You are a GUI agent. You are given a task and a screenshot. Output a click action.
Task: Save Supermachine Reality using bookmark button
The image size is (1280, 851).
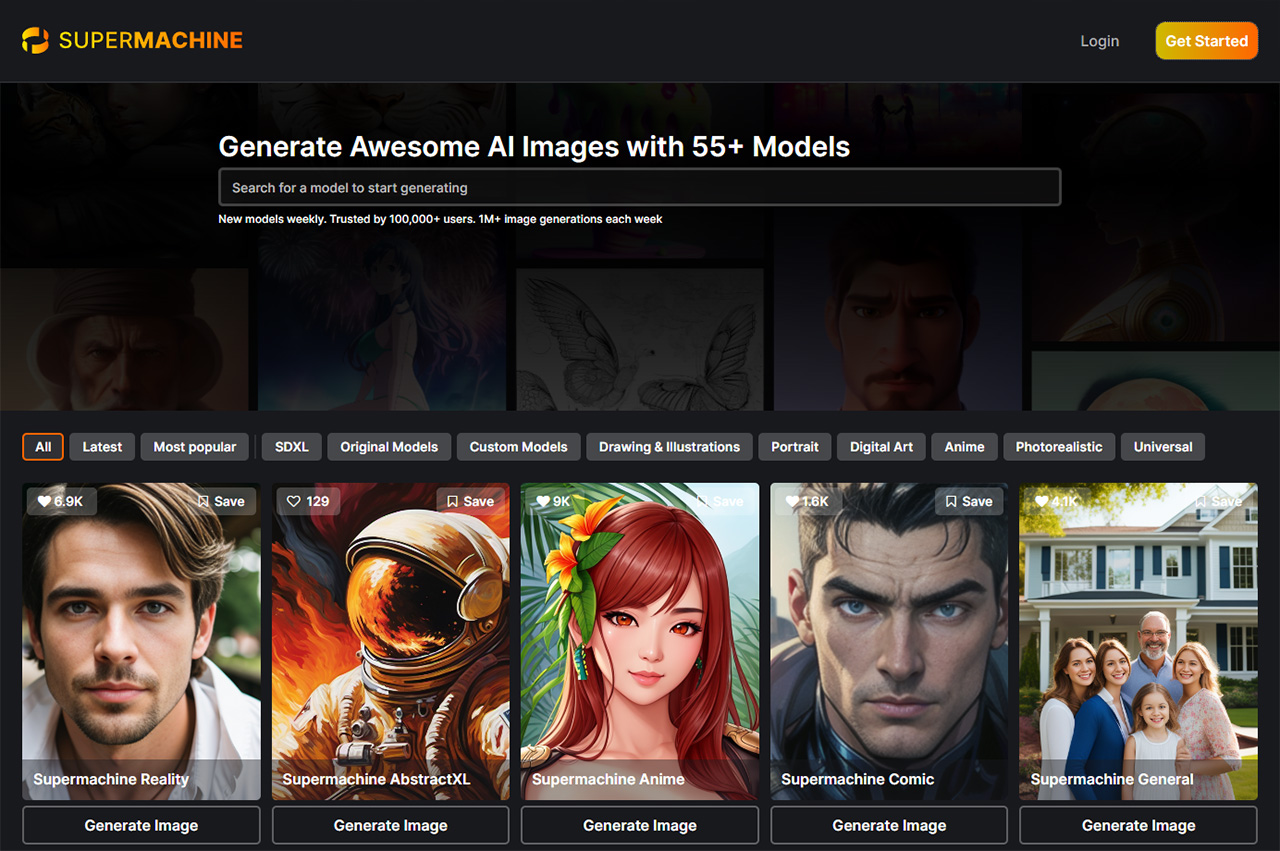click(x=221, y=501)
